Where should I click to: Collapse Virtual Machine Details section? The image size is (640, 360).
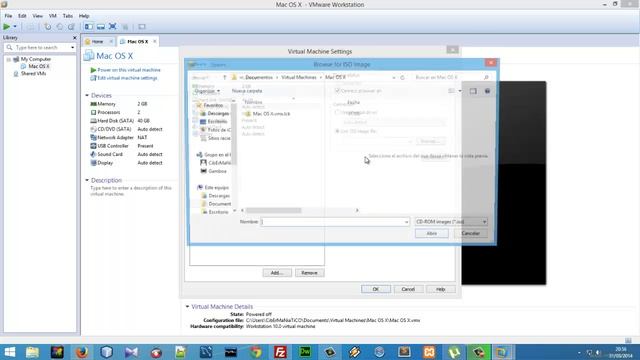tap(187, 307)
